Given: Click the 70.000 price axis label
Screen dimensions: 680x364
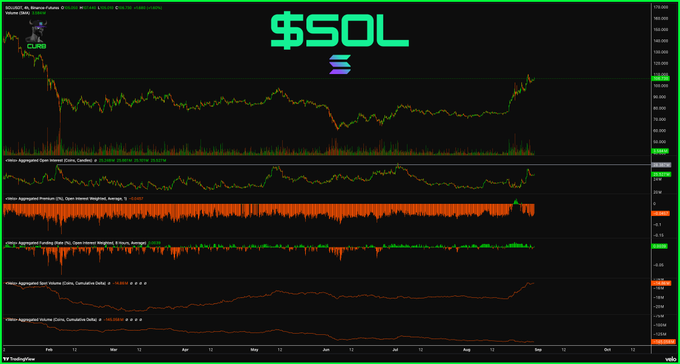Looking at the screenshot, I should click(x=660, y=119).
